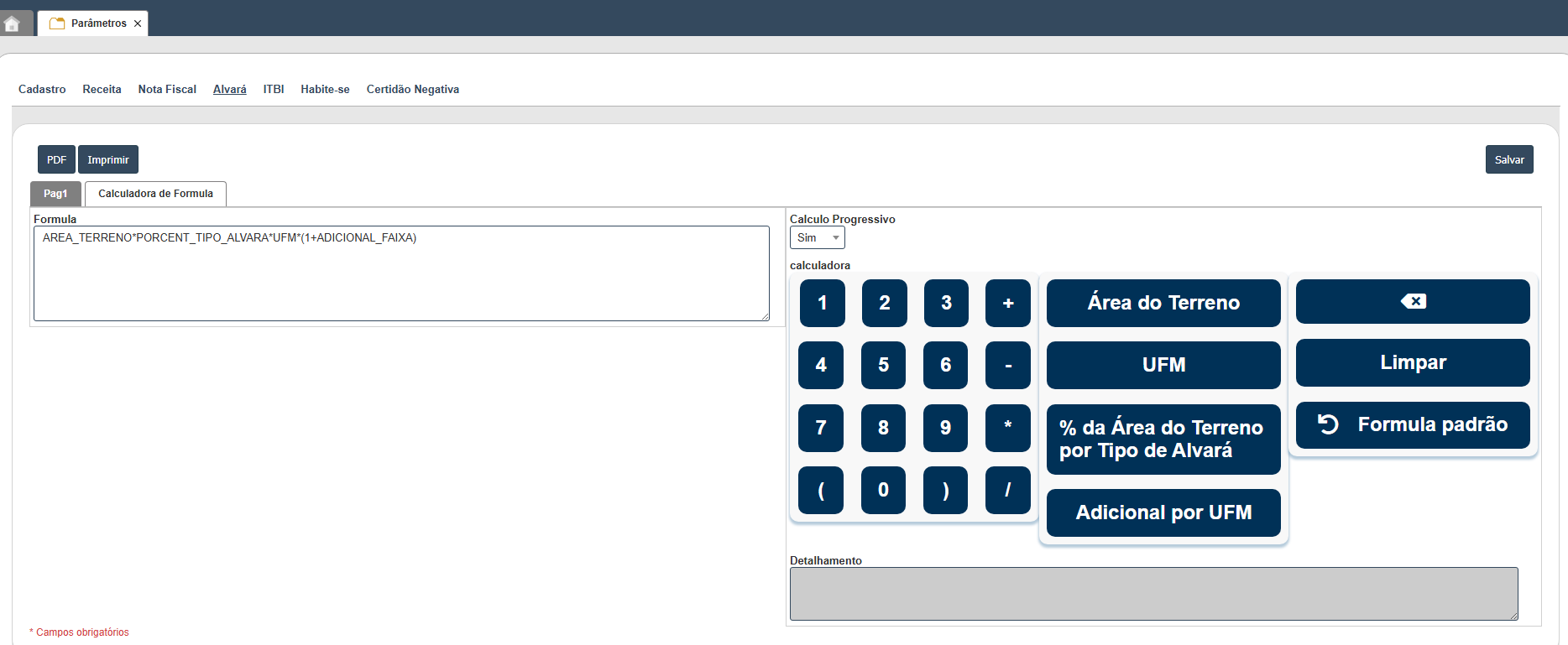Viewport: 1568px width, 645px height.
Task: Open the Calculo Progressivo dropdown
Action: [817, 238]
